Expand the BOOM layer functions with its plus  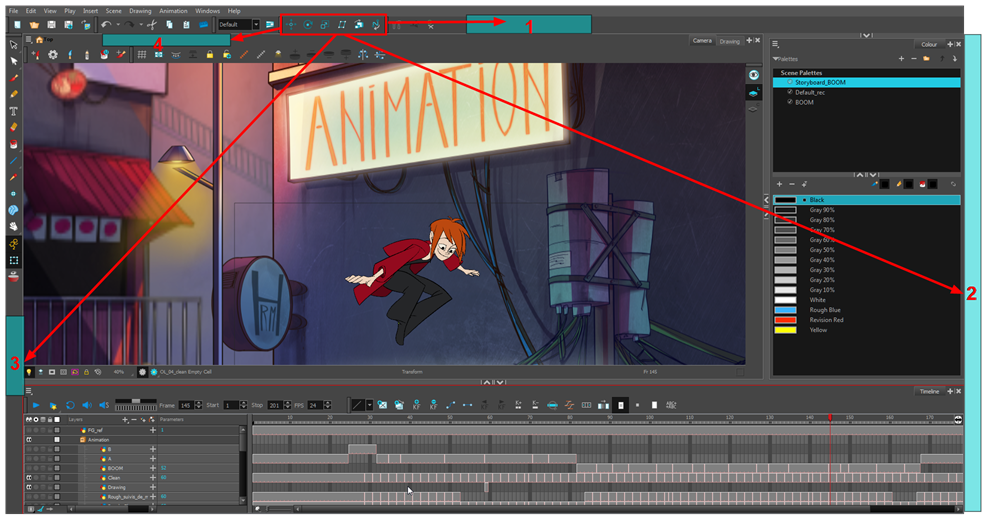152,468
